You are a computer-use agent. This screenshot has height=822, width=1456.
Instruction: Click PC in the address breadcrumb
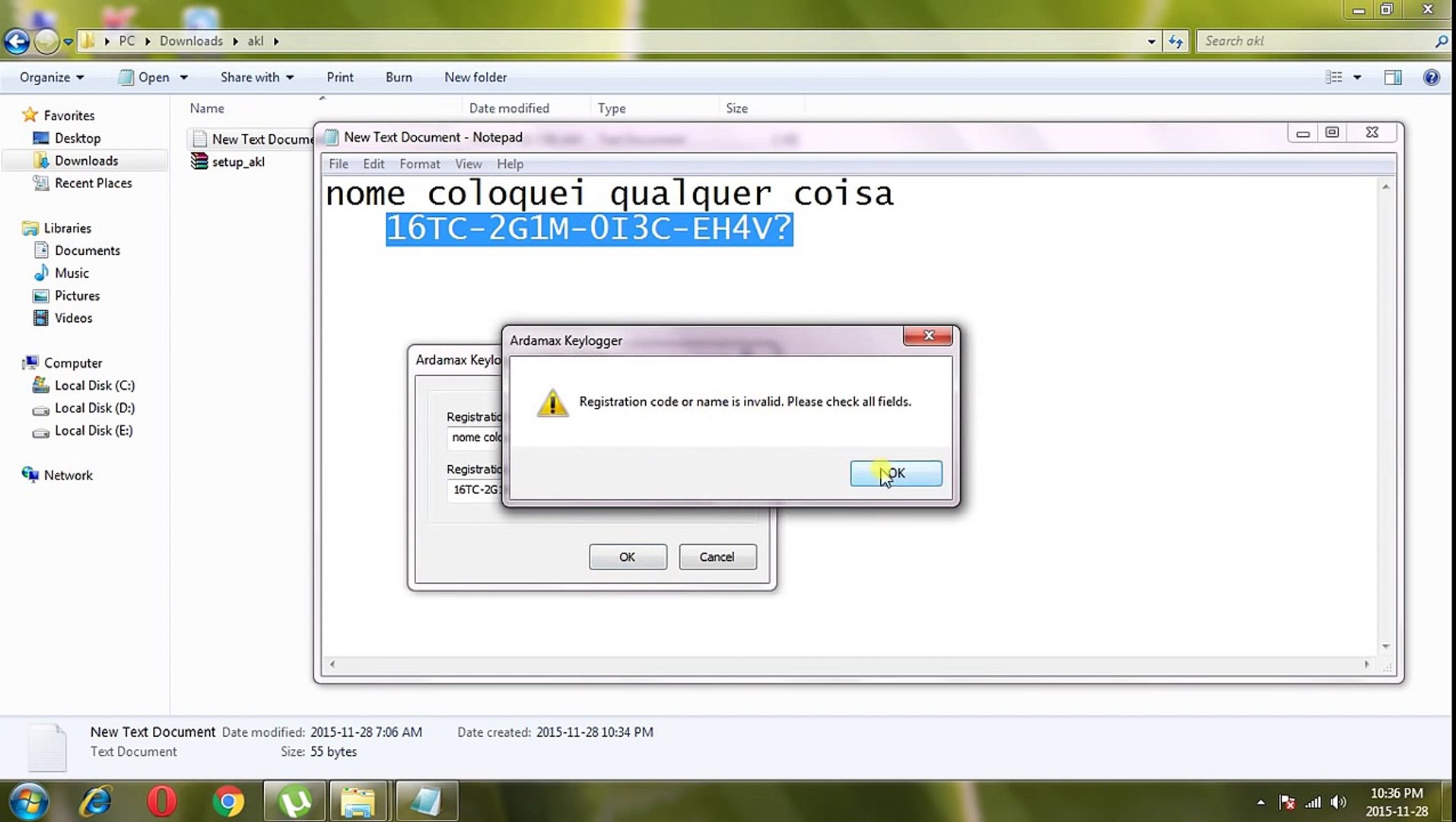point(127,41)
